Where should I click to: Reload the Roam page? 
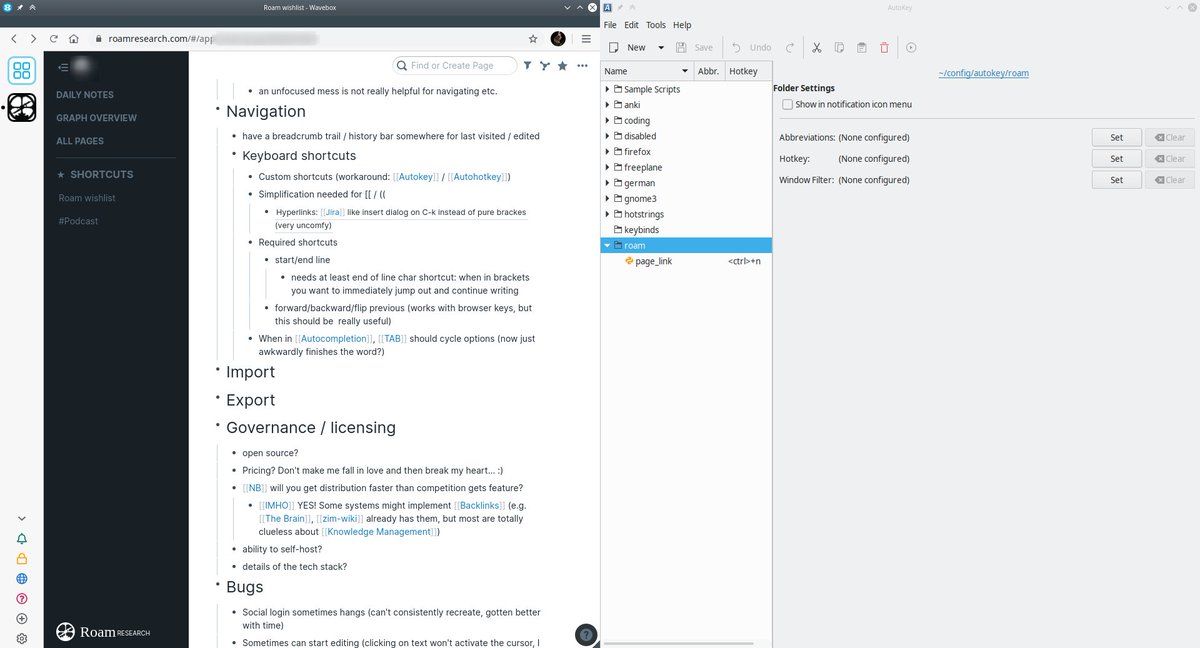click(53, 39)
